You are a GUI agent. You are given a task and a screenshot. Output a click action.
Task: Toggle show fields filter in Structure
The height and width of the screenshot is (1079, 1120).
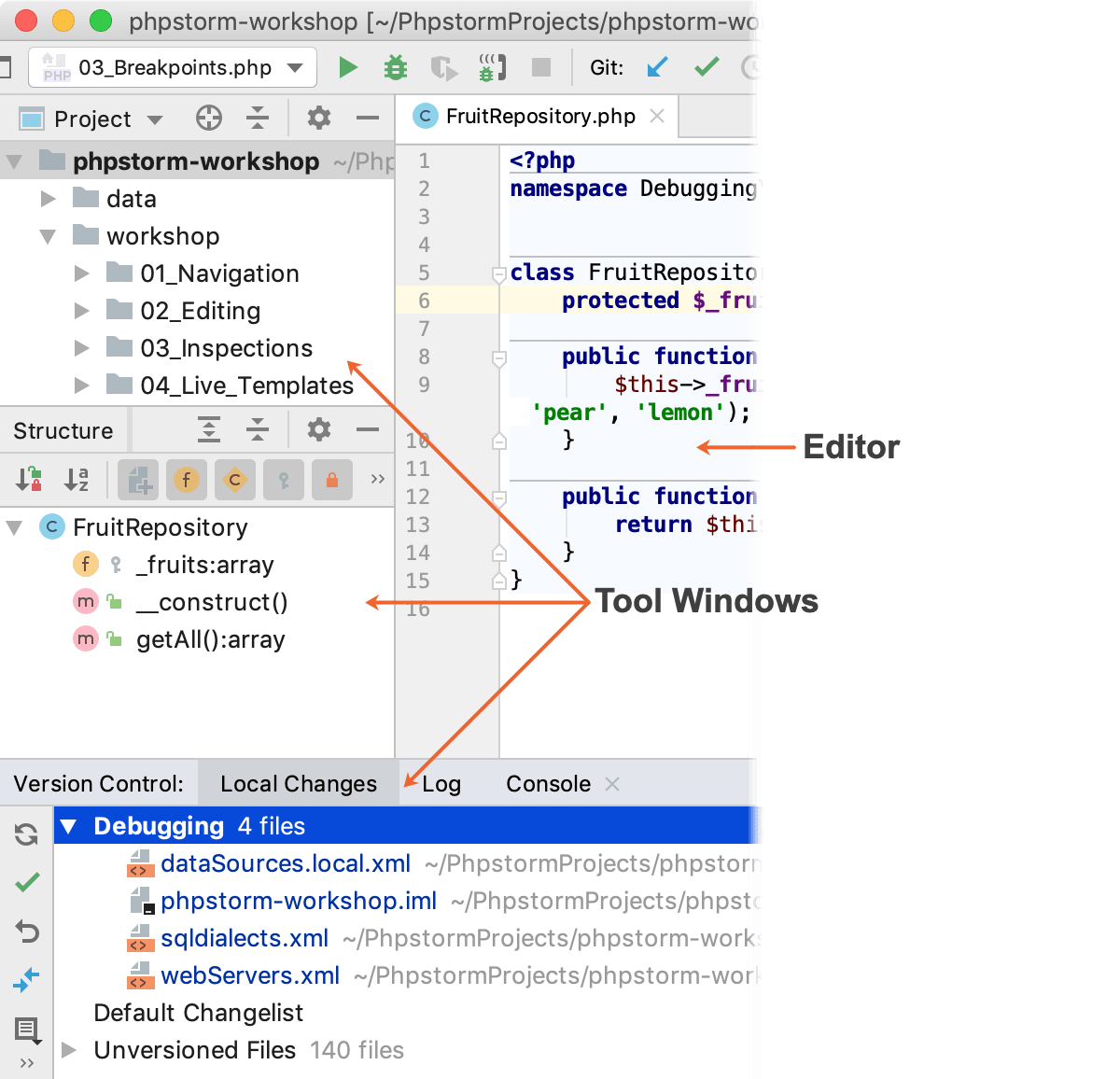187,480
